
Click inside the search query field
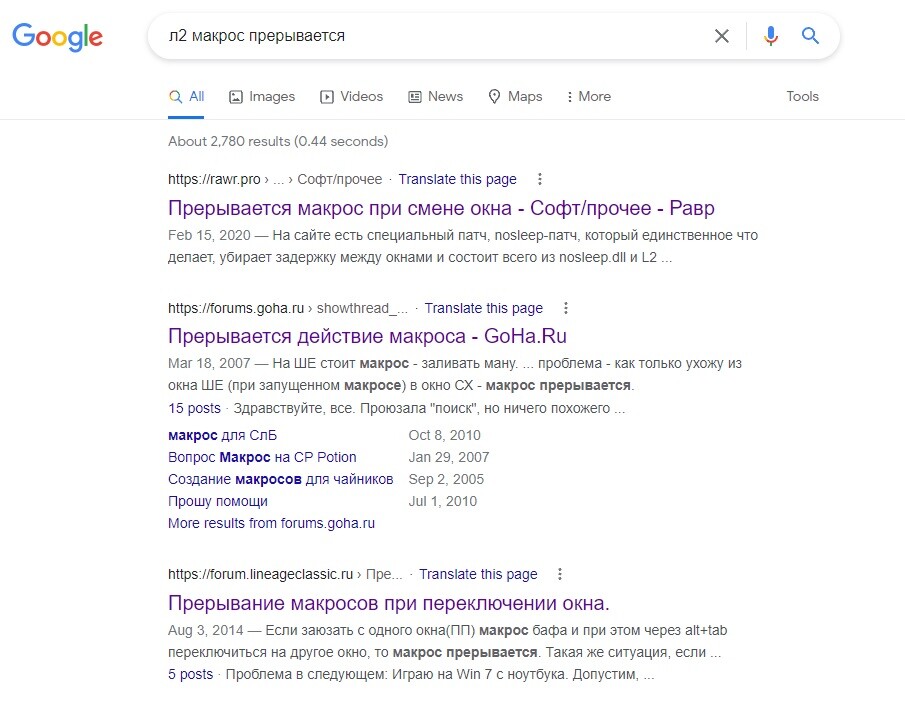click(433, 36)
